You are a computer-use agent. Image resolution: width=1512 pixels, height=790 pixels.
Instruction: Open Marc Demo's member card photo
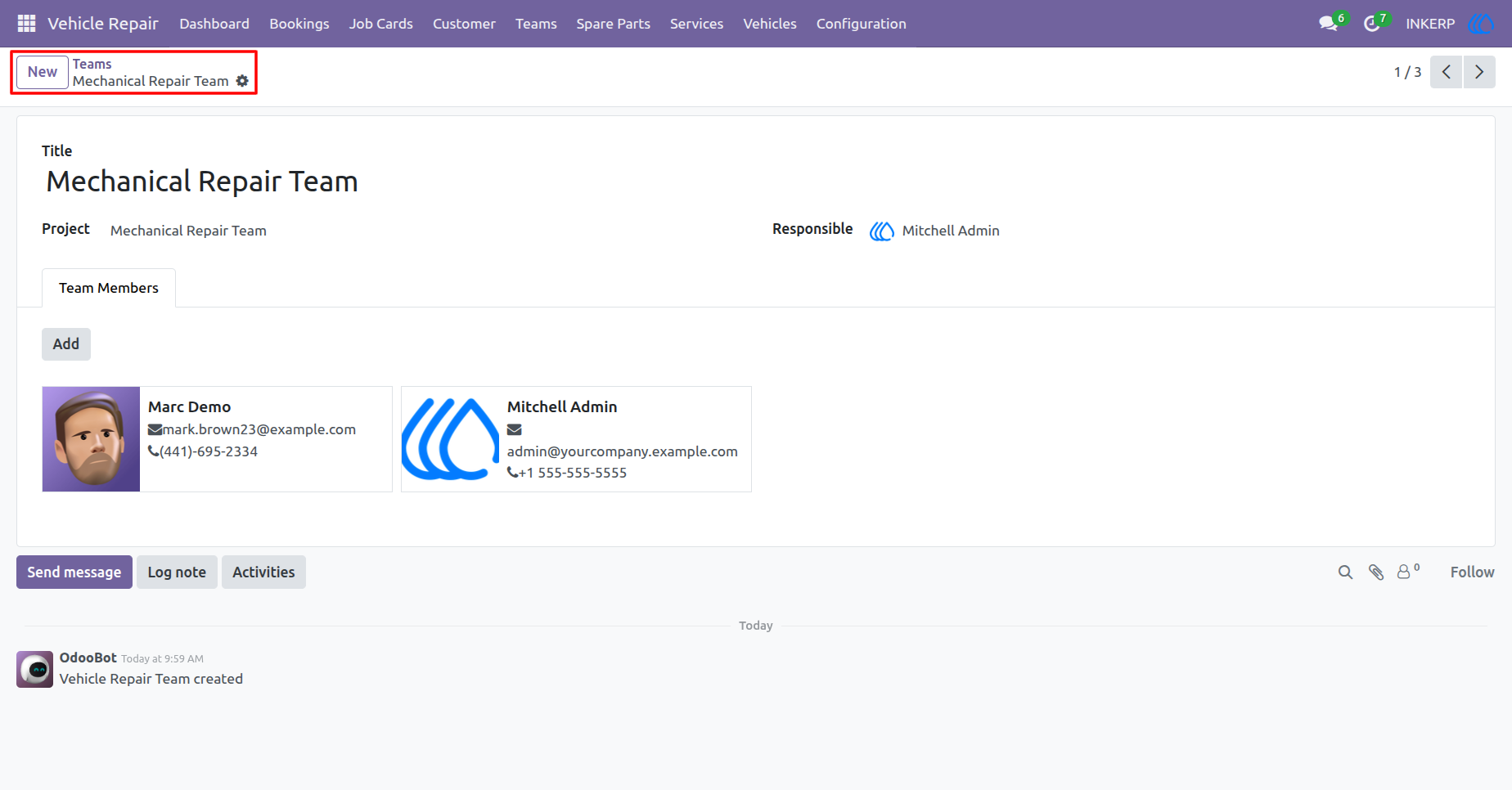92,439
